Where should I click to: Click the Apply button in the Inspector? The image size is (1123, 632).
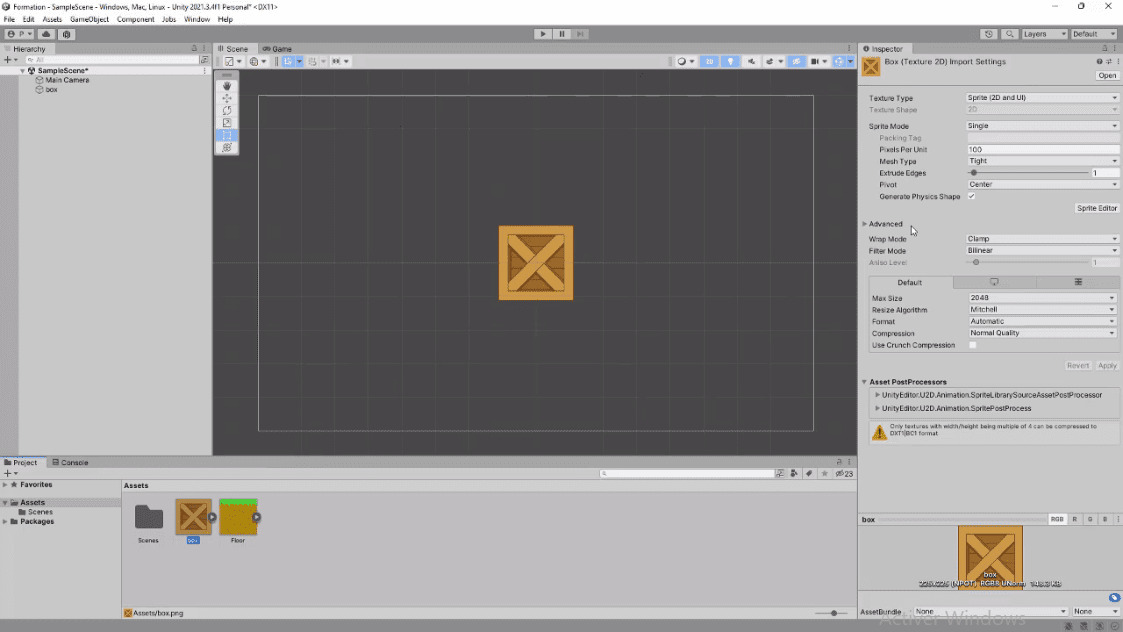point(1106,365)
